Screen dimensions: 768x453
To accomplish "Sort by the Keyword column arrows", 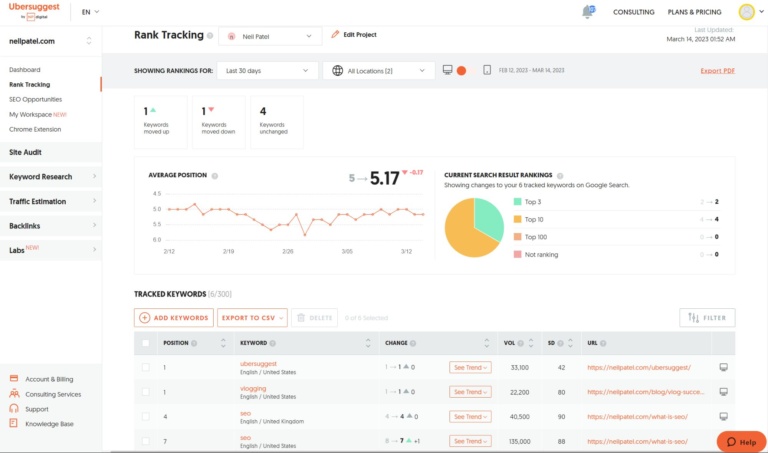I will coord(368,343).
